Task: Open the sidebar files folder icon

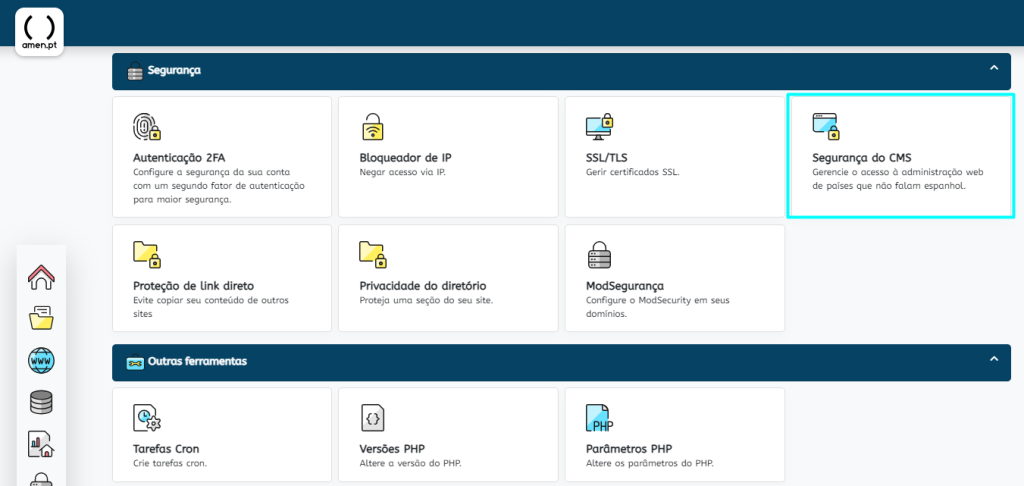Action: (x=41, y=318)
